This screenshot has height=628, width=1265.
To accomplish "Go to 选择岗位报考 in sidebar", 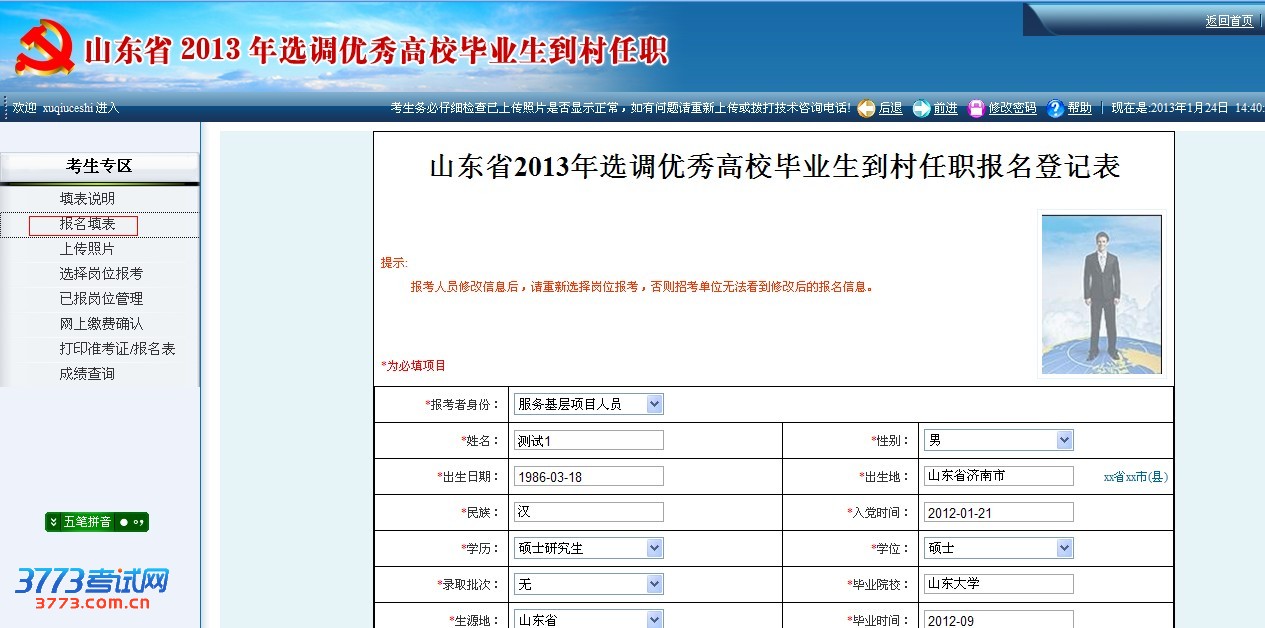I will pyautogui.click(x=101, y=274).
